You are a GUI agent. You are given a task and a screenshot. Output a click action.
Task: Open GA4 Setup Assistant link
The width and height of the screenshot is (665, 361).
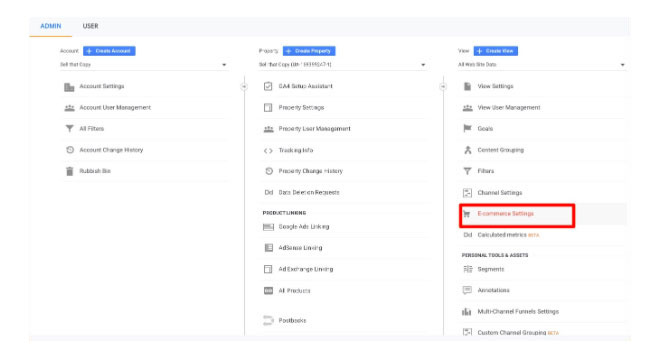305,86
